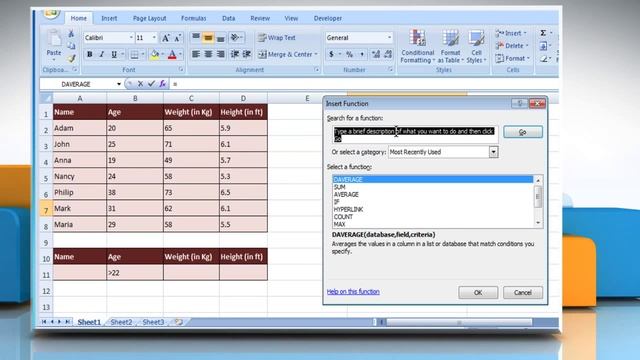Image resolution: width=640 pixels, height=360 pixels.
Task: Increase font size with Grow Font
Action: (x=165, y=38)
